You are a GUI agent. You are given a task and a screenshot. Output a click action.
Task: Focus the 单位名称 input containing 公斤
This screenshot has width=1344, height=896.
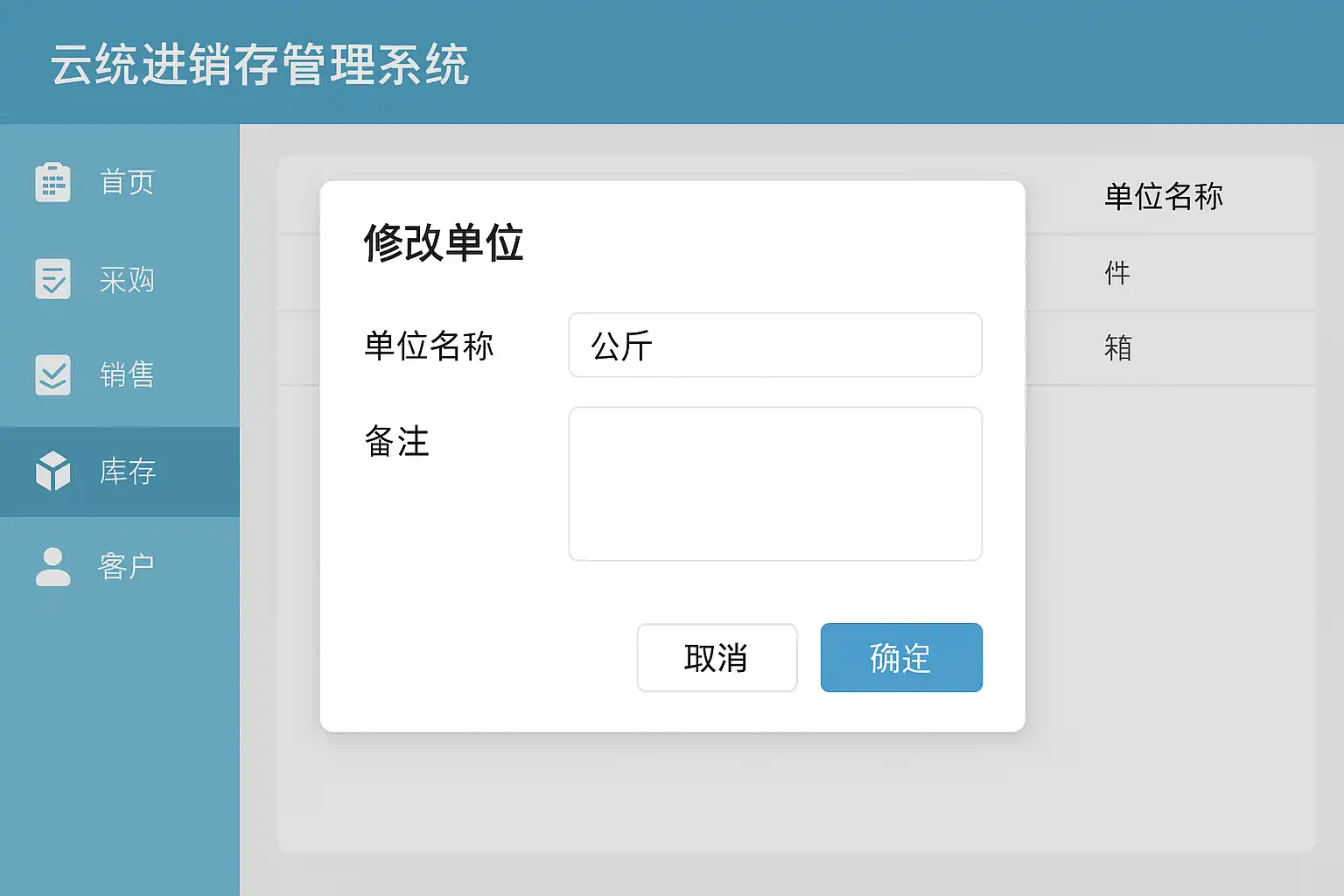click(774, 346)
